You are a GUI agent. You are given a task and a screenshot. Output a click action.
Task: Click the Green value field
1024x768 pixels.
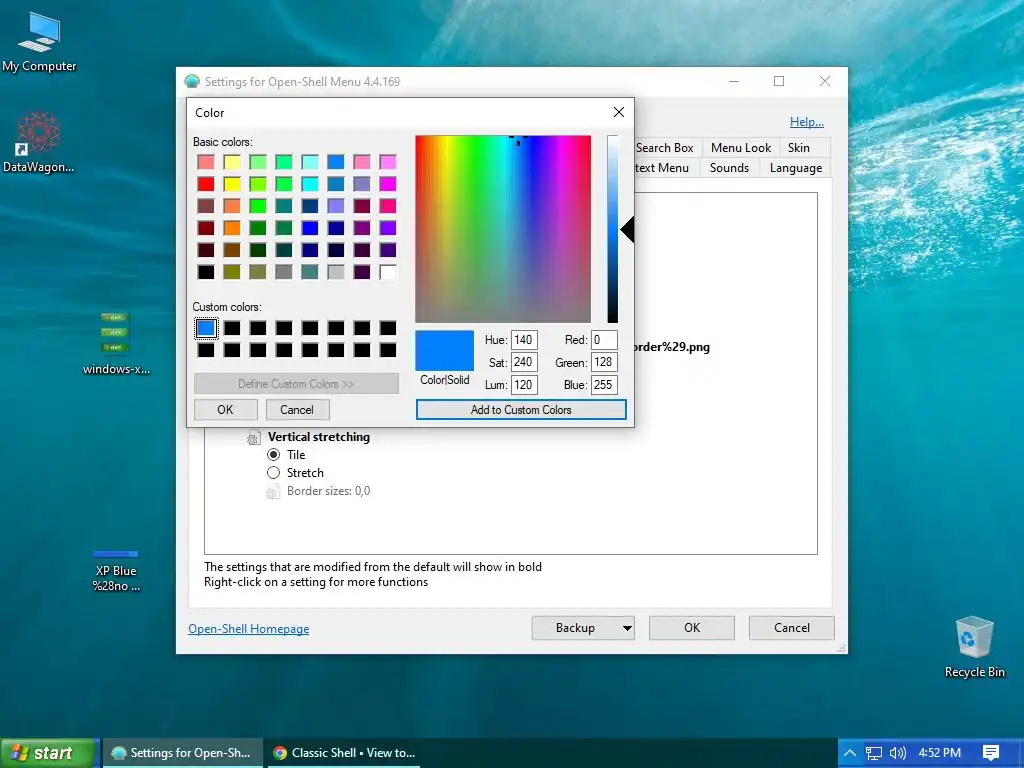[x=604, y=362]
